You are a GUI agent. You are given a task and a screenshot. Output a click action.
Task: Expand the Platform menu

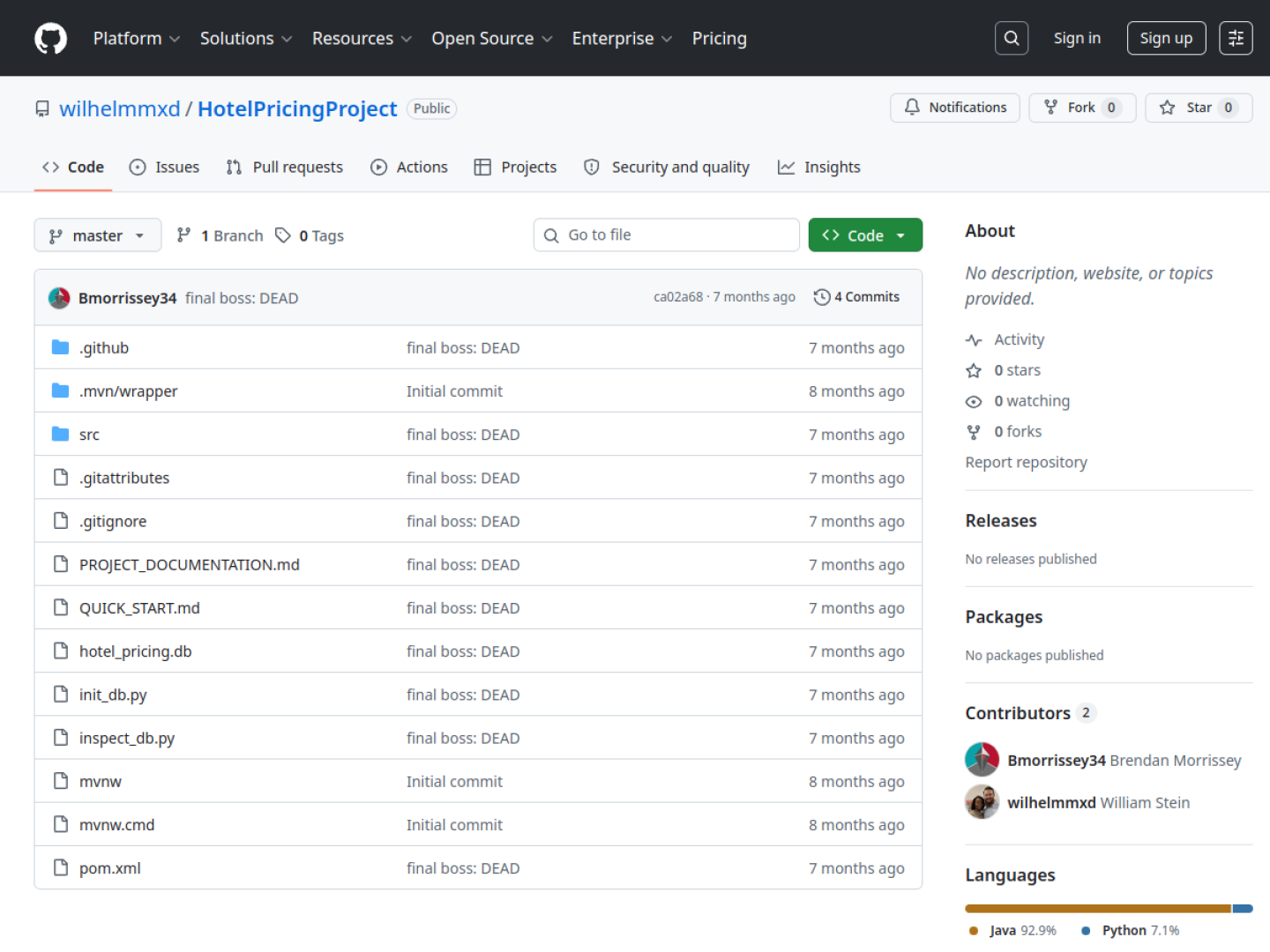[x=137, y=38]
